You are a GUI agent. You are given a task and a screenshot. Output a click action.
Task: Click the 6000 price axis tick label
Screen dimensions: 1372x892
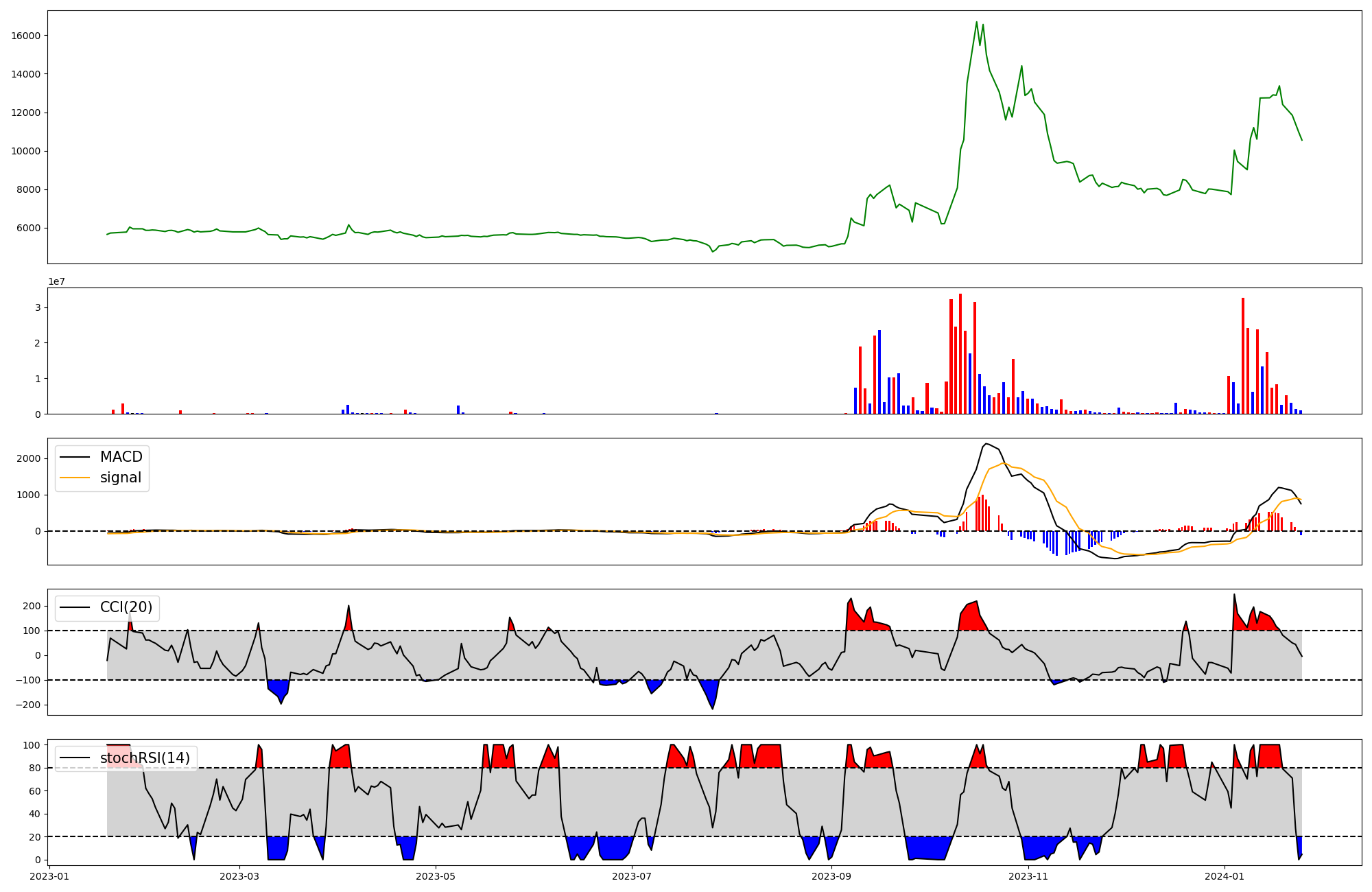coord(29,228)
